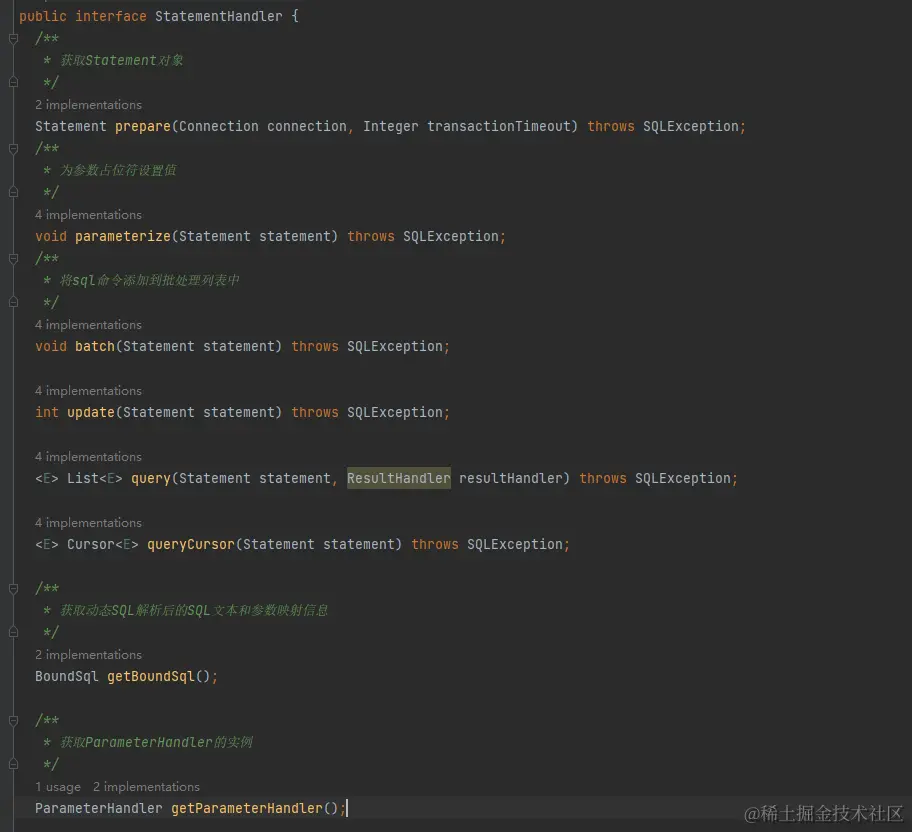Image resolution: width=912 pixels, height=832 pixels.
Task: Click the transactionTimeout parameter
Action: click(x=499, y=126)
